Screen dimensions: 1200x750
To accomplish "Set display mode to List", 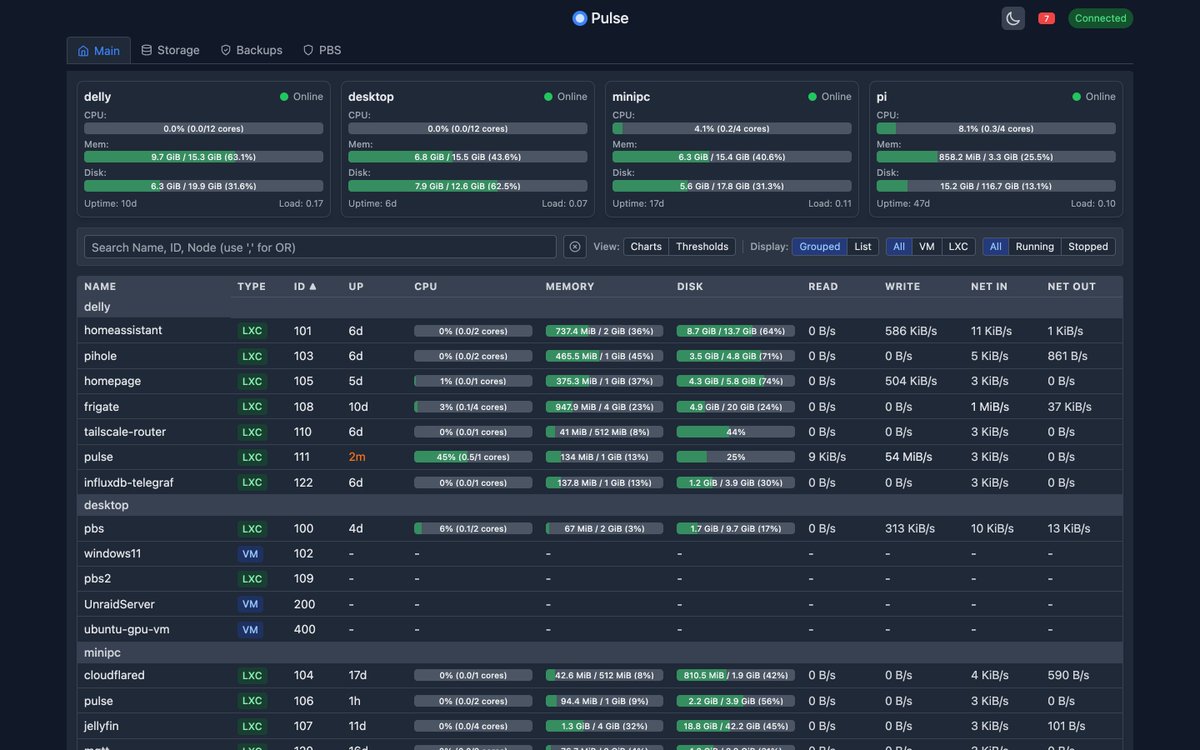I will click(x=863, y=247).
